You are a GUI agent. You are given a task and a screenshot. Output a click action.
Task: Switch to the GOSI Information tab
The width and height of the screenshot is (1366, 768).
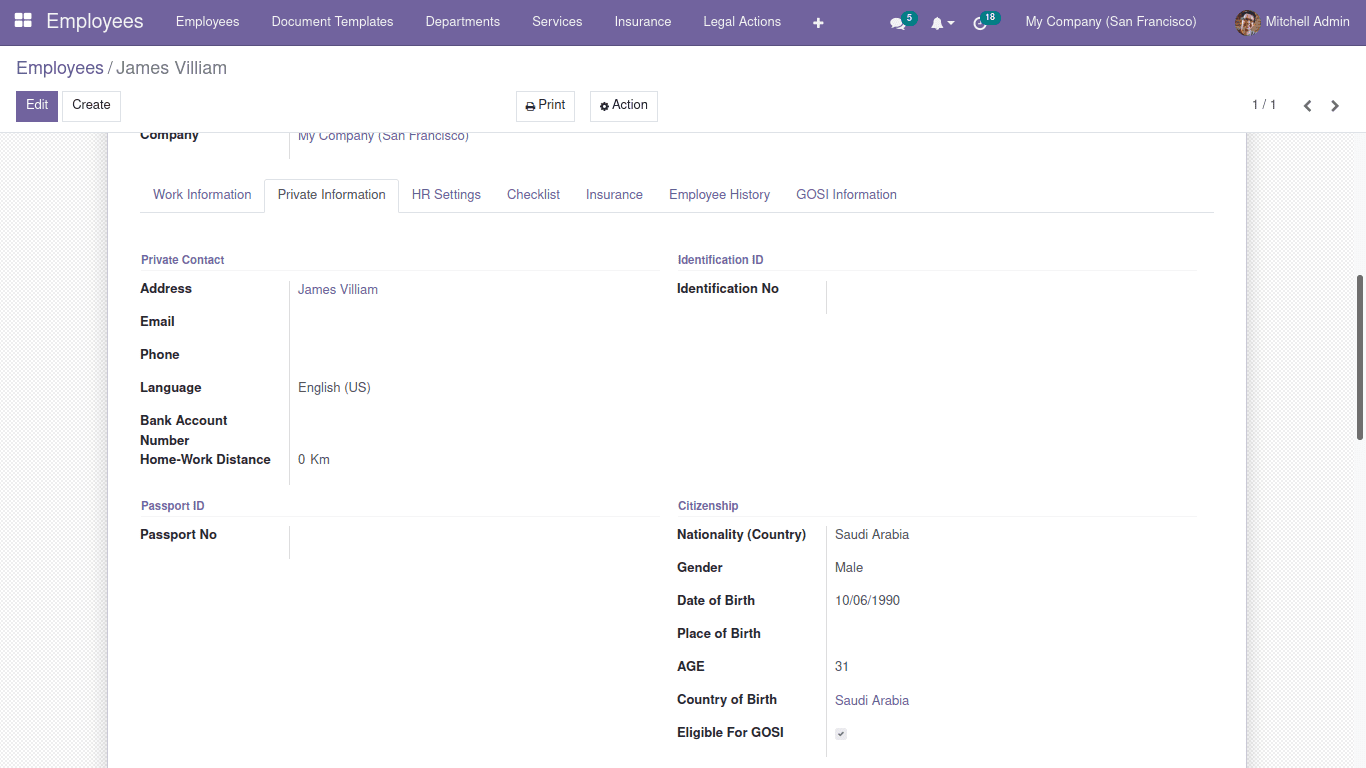pos(846,194)
